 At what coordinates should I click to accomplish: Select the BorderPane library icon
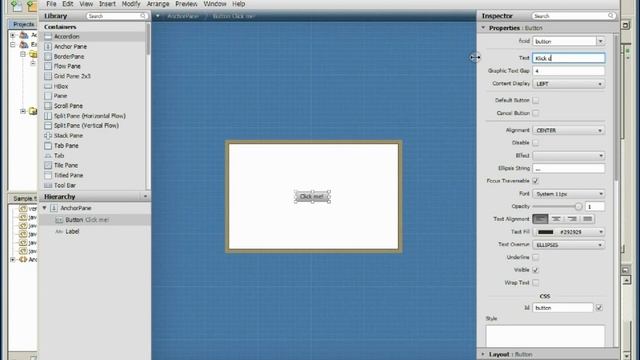pos(48,56)
